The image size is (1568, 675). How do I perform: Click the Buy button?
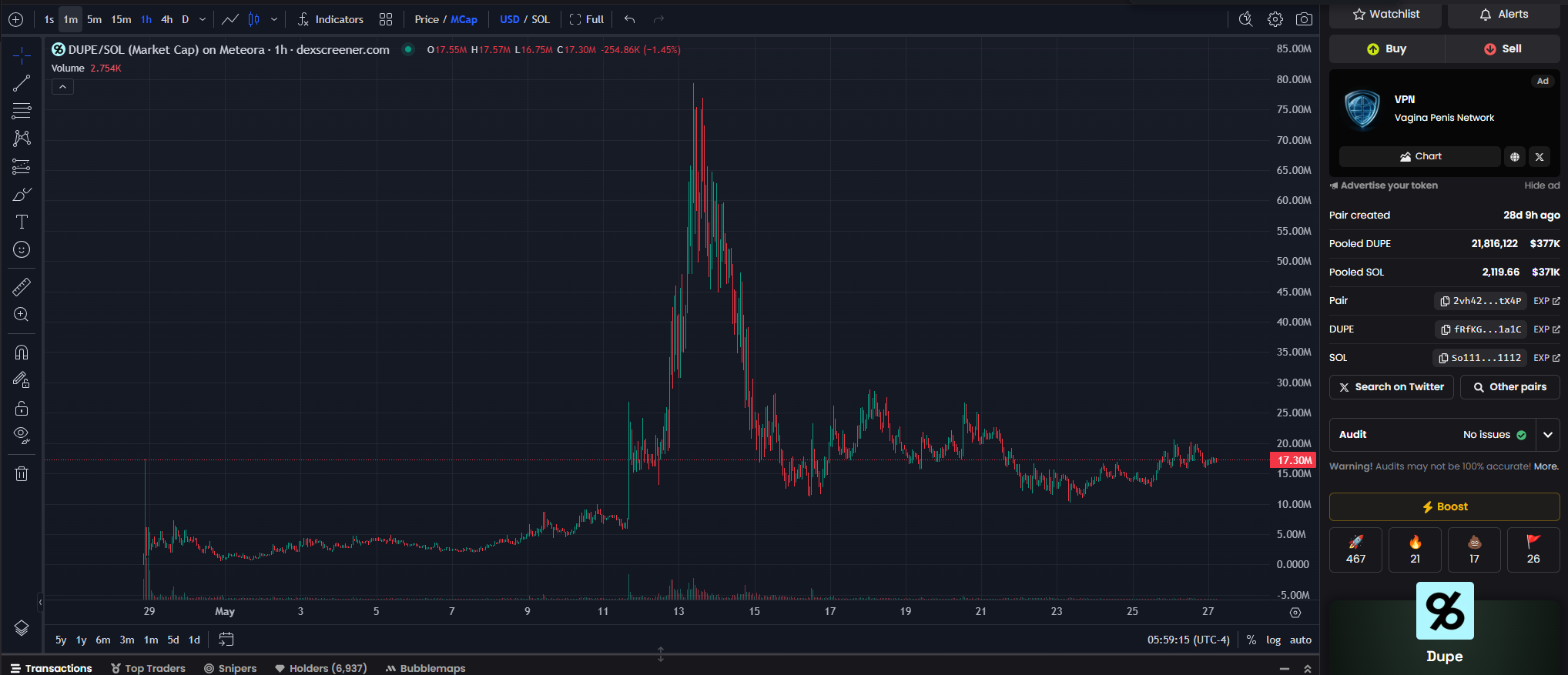coord(1387,48)
